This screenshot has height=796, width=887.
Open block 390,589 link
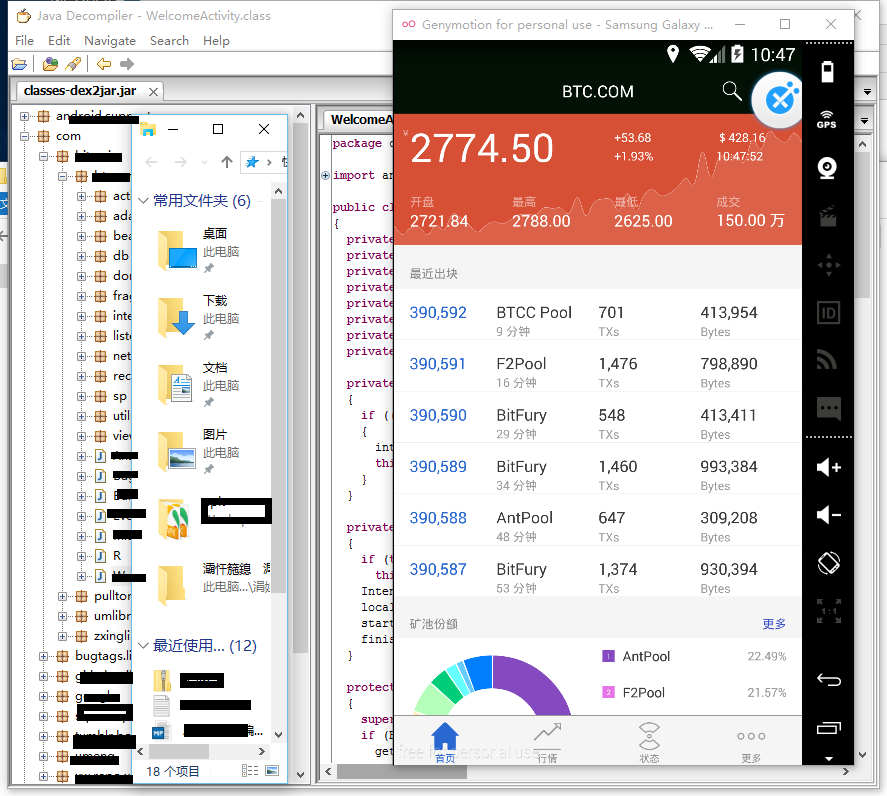tap(438, 467)
